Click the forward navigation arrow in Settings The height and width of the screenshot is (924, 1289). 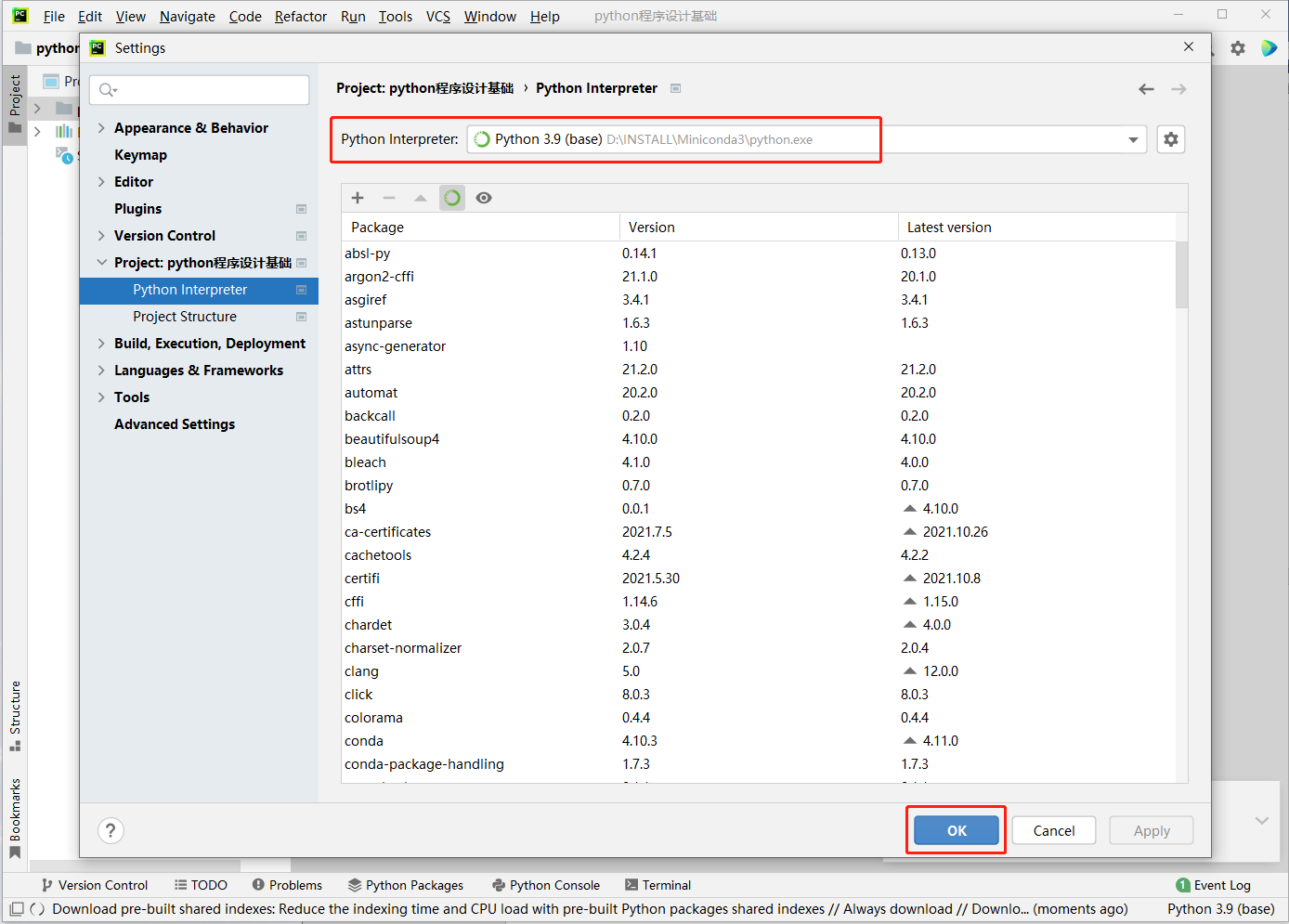1178,88
